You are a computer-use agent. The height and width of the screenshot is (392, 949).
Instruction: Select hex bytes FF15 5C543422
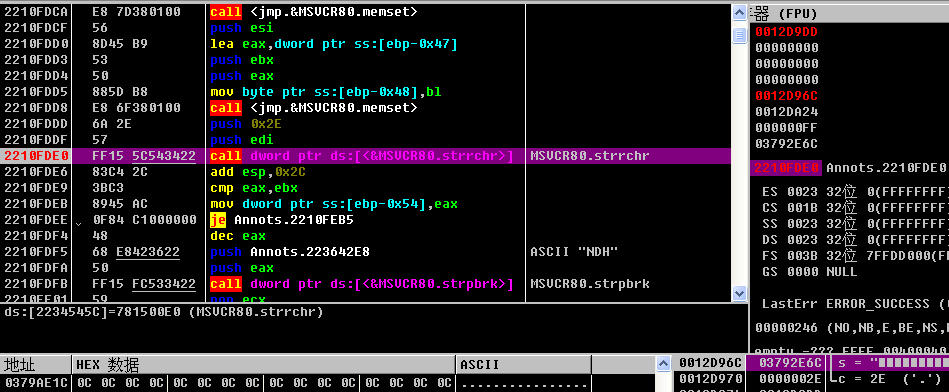144,156
